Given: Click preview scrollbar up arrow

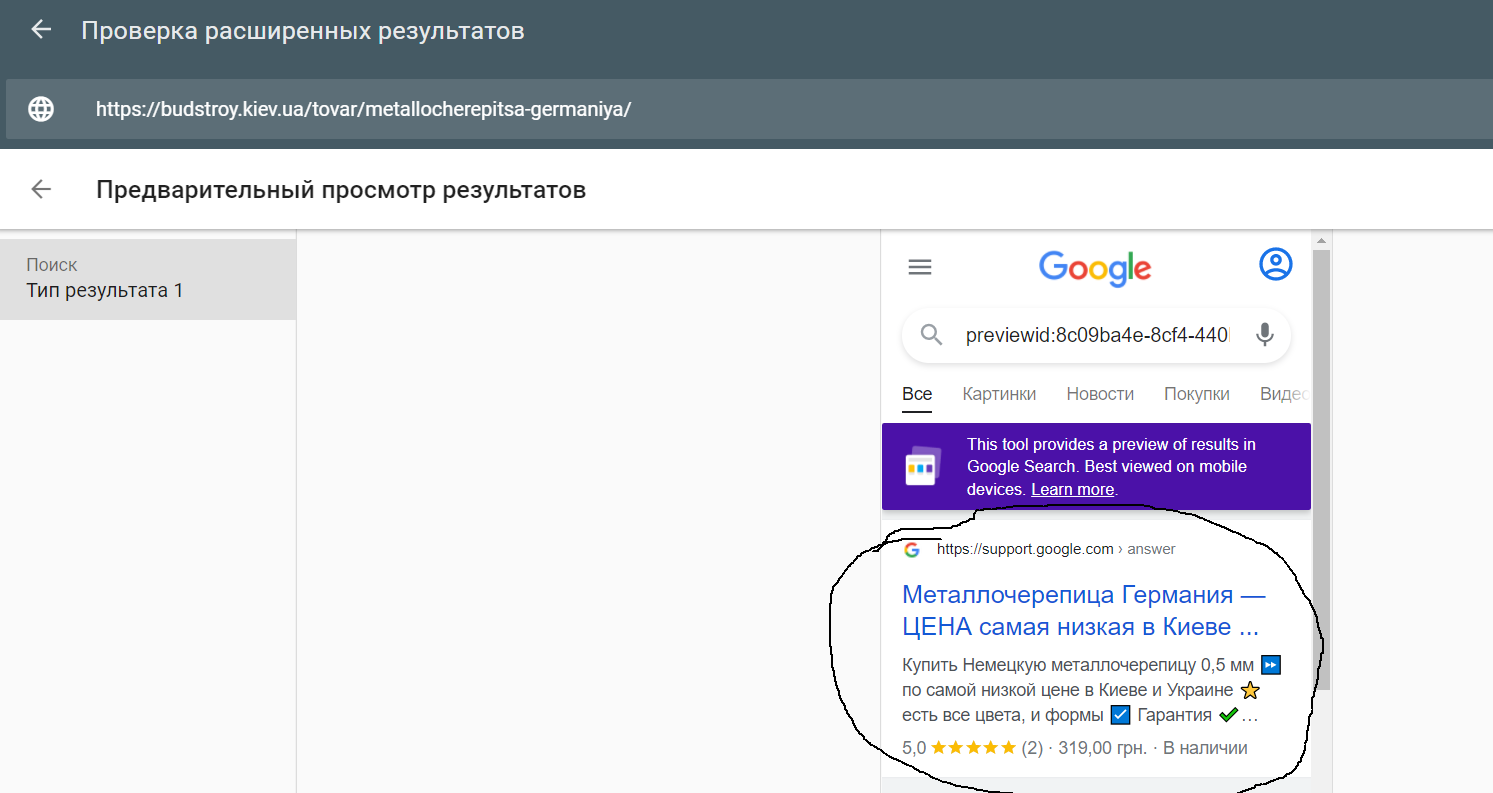Looking at the screenshot, I should [x=1321, y=241].
